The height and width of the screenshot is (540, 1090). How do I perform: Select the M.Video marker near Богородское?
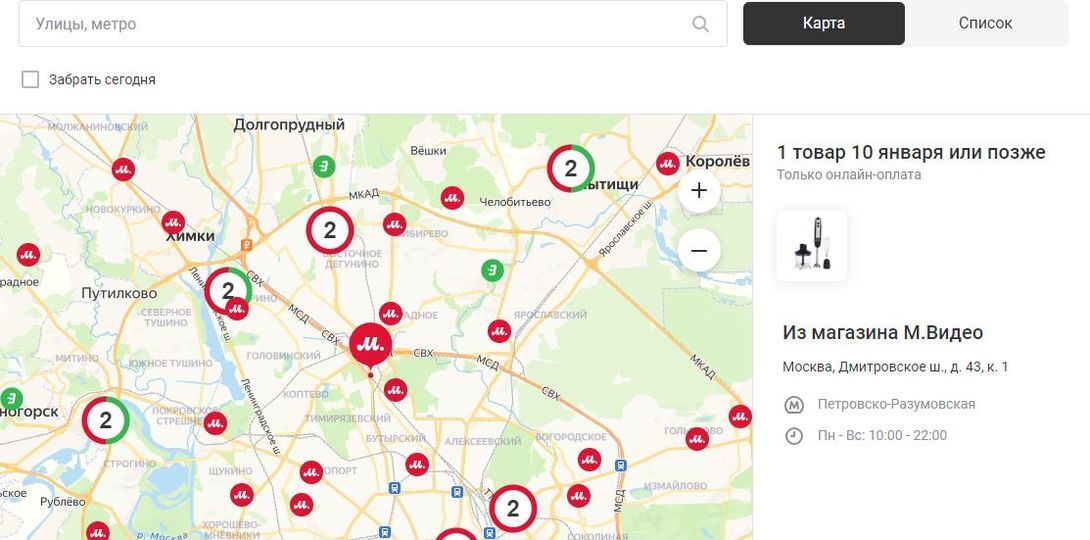(x=589, y=459)
